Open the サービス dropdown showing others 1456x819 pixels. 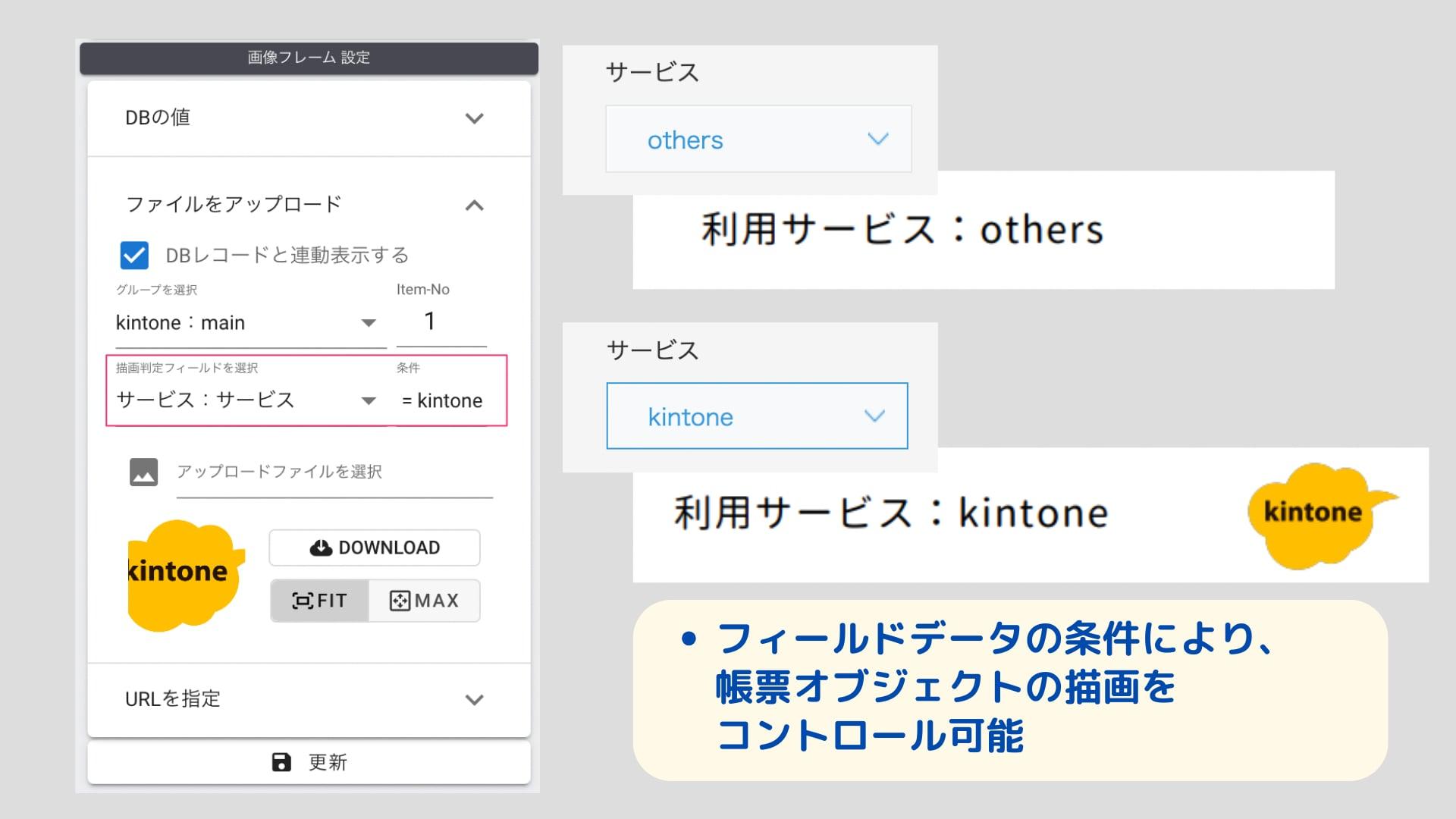tap(758, 140)
